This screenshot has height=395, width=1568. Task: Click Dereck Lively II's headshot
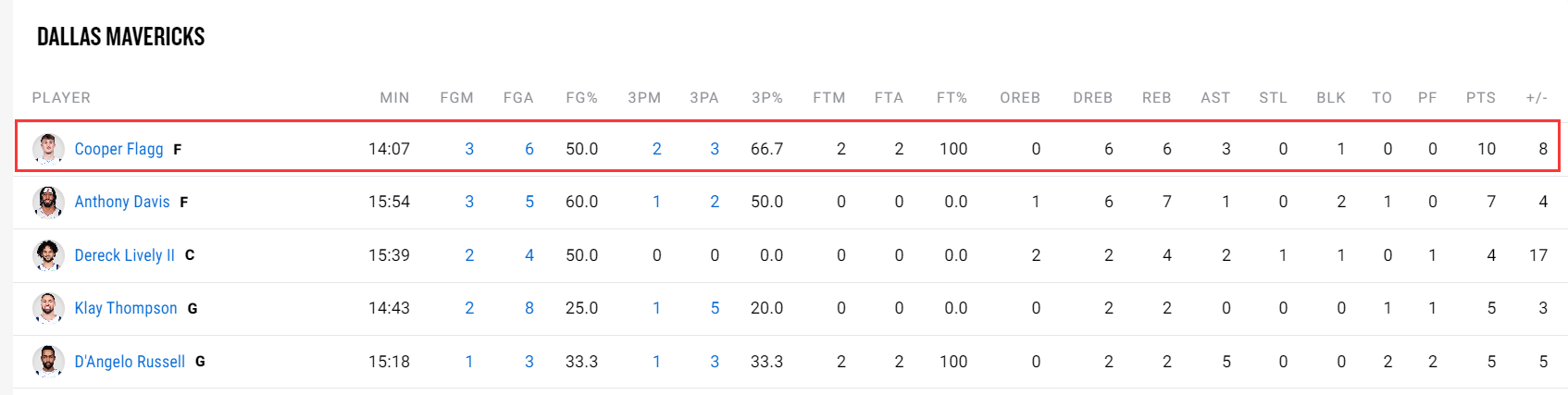48,255
